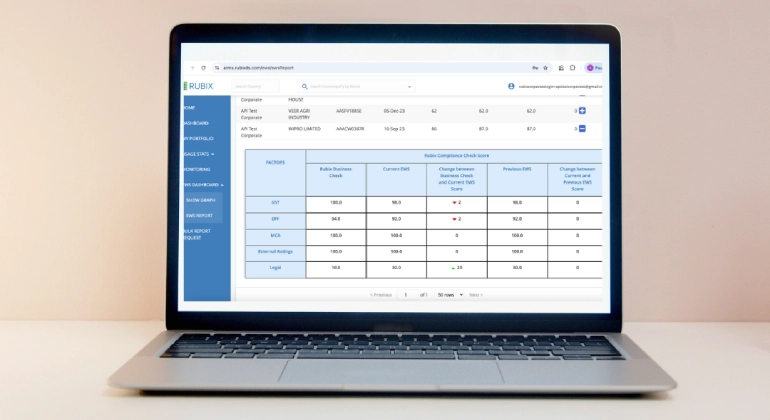The width and height of the screenshot is (770, 420).
Task: Collapse the WIPRO LIMITED row with minus
Action: 582,129
